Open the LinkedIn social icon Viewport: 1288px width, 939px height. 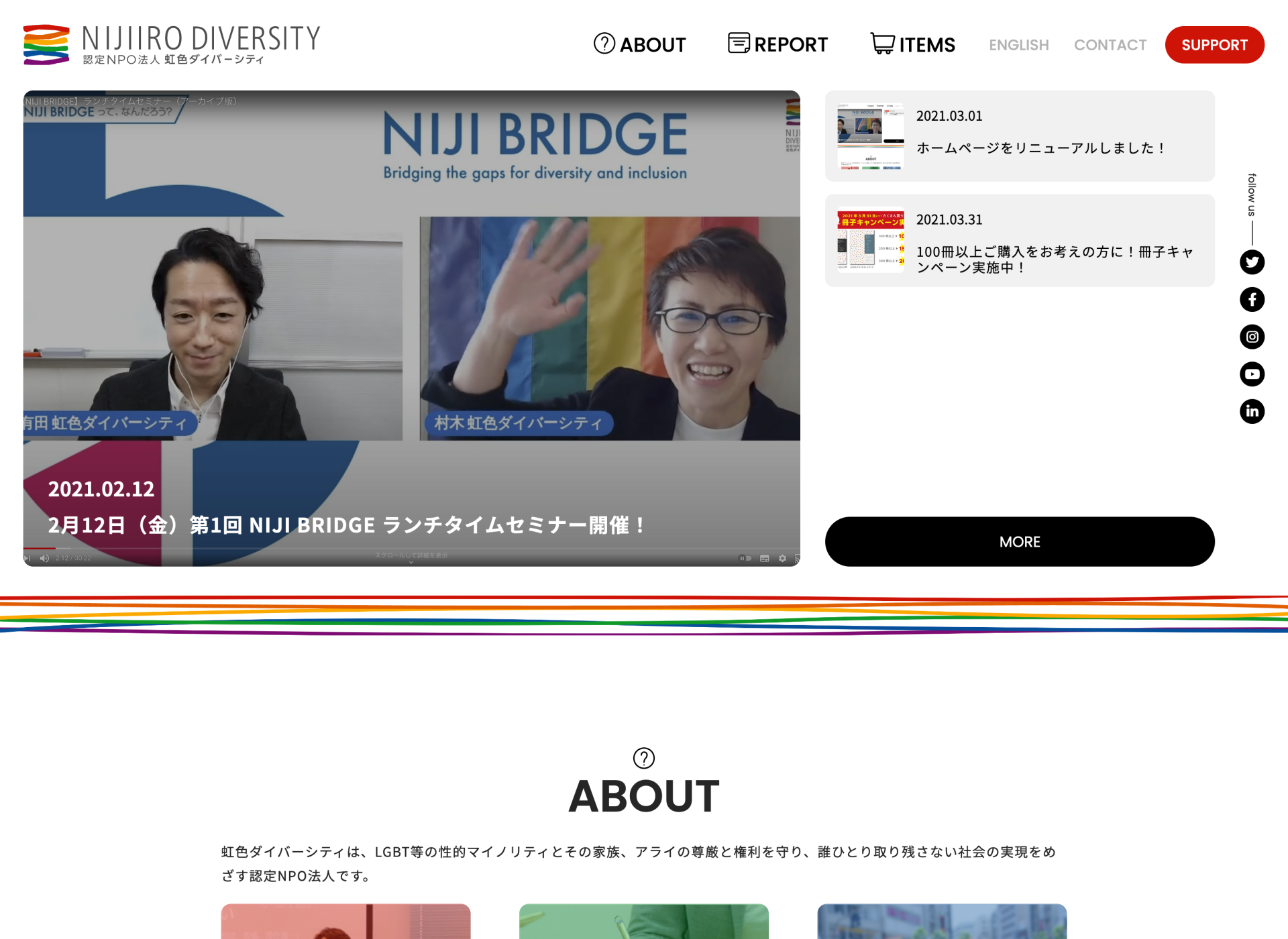coord(1252,411)
